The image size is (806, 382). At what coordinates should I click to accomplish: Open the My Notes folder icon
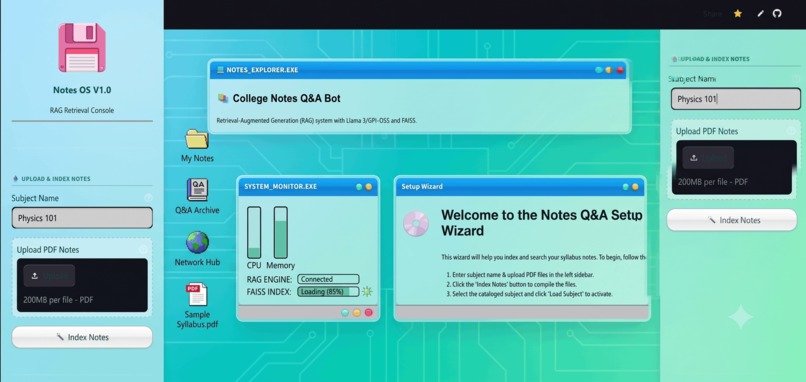[197, 139]
